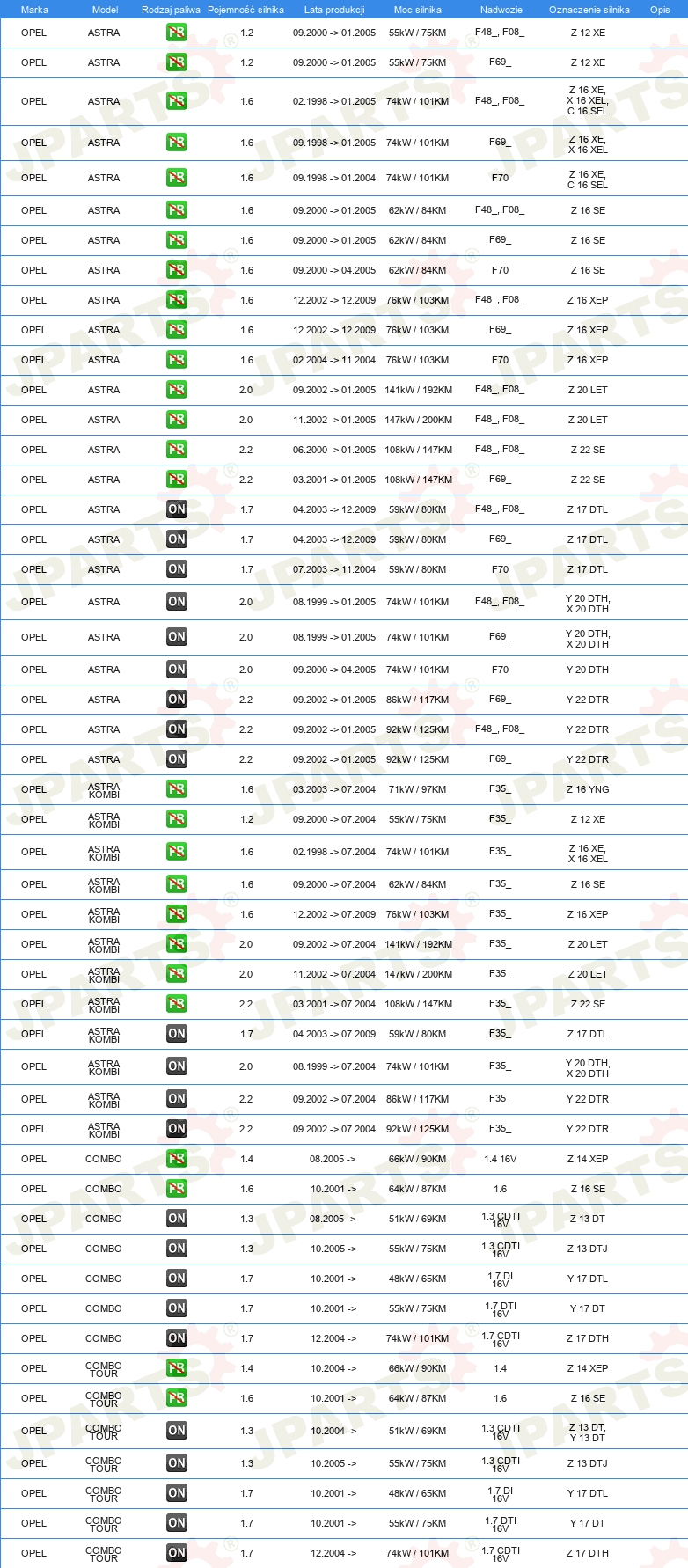Select the 'Z 16 XE, X 16 XEL, C 16 SEL' cell
The image size is (688, 1568).
(588, 101)
